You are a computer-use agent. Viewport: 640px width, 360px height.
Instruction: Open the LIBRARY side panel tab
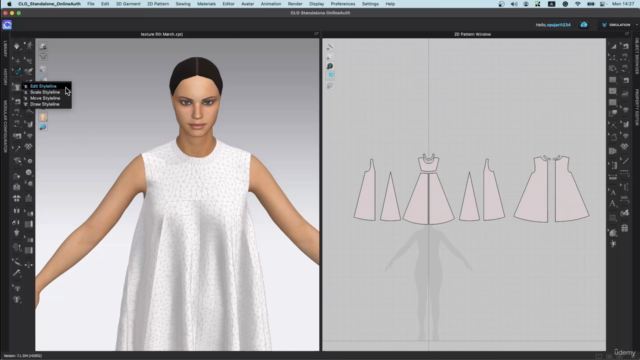coord(5,49)
